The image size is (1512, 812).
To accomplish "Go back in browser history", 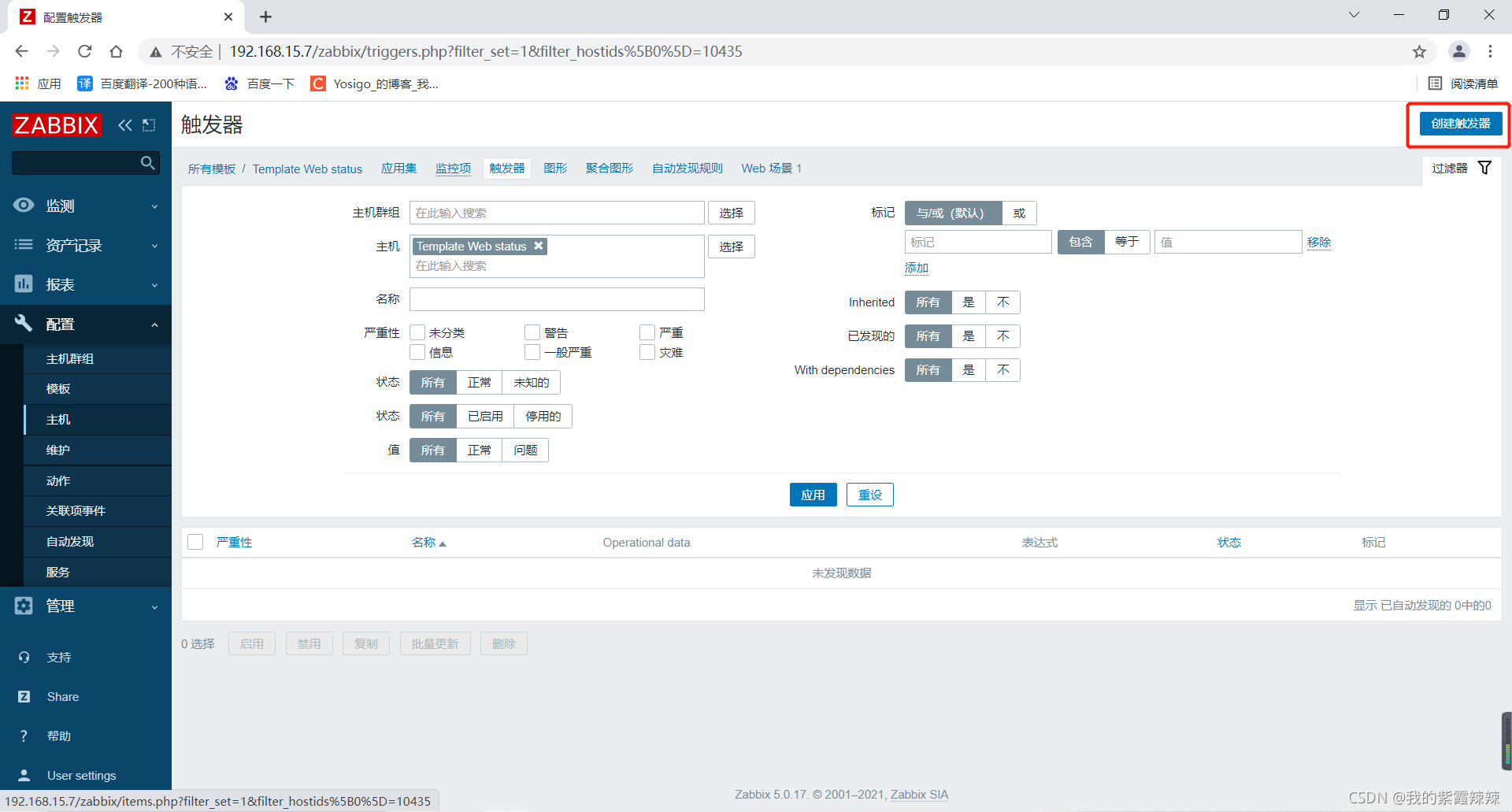I will [x=21, y=51].
